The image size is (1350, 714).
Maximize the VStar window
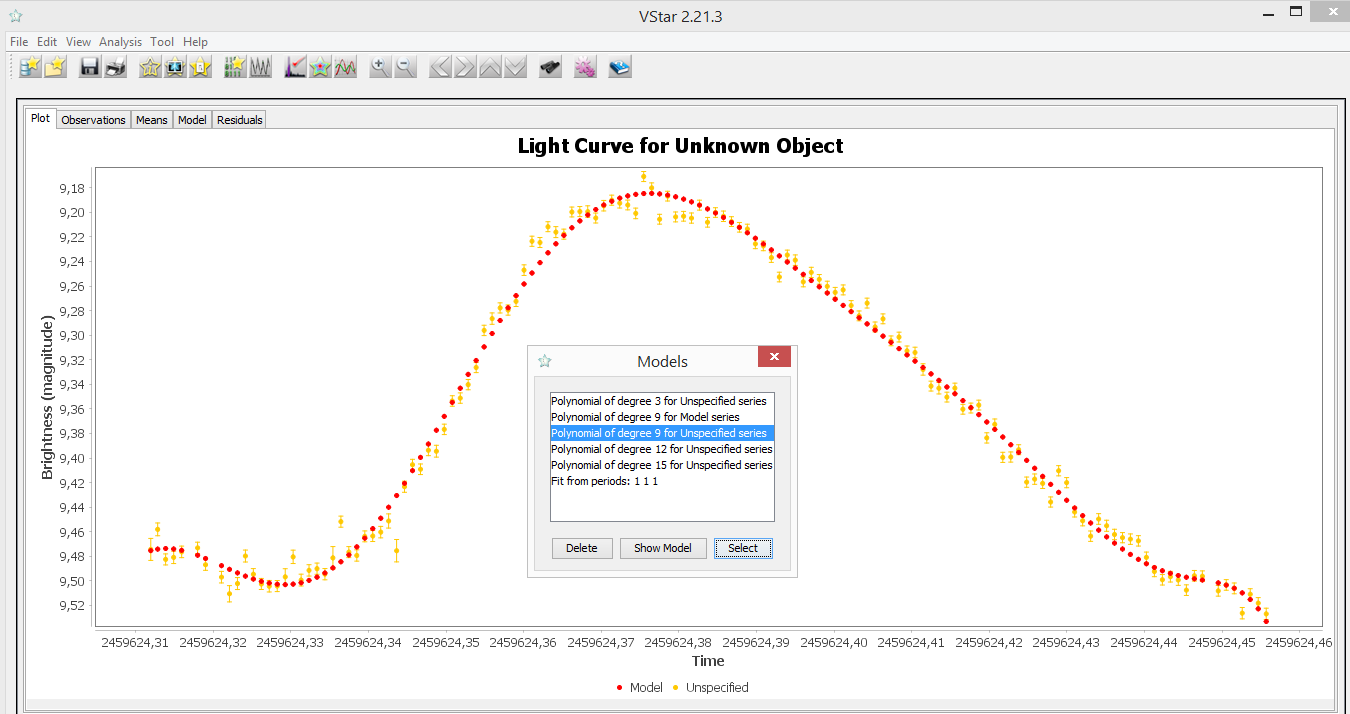pos(1295,12)
